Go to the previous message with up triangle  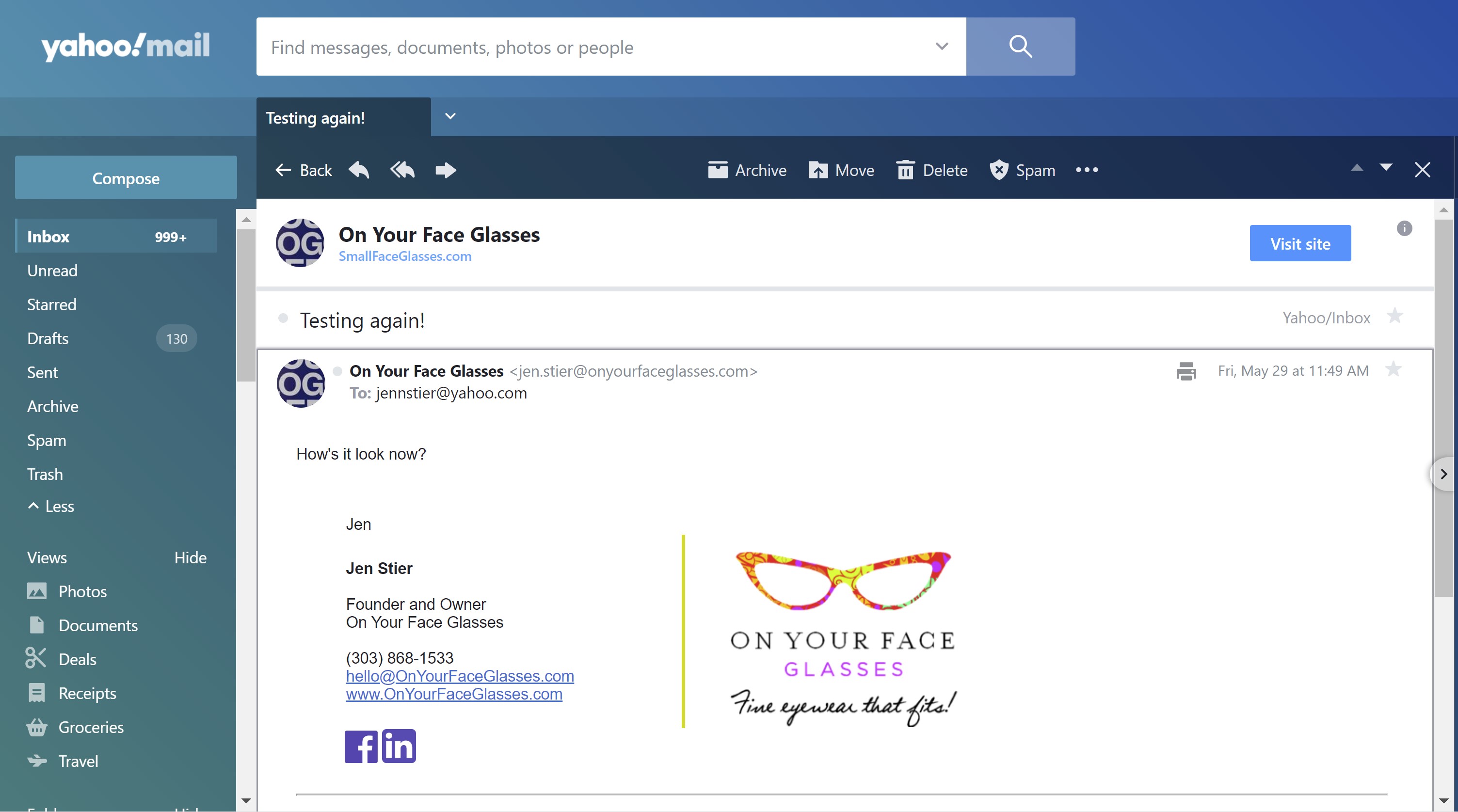[1357, 168]
